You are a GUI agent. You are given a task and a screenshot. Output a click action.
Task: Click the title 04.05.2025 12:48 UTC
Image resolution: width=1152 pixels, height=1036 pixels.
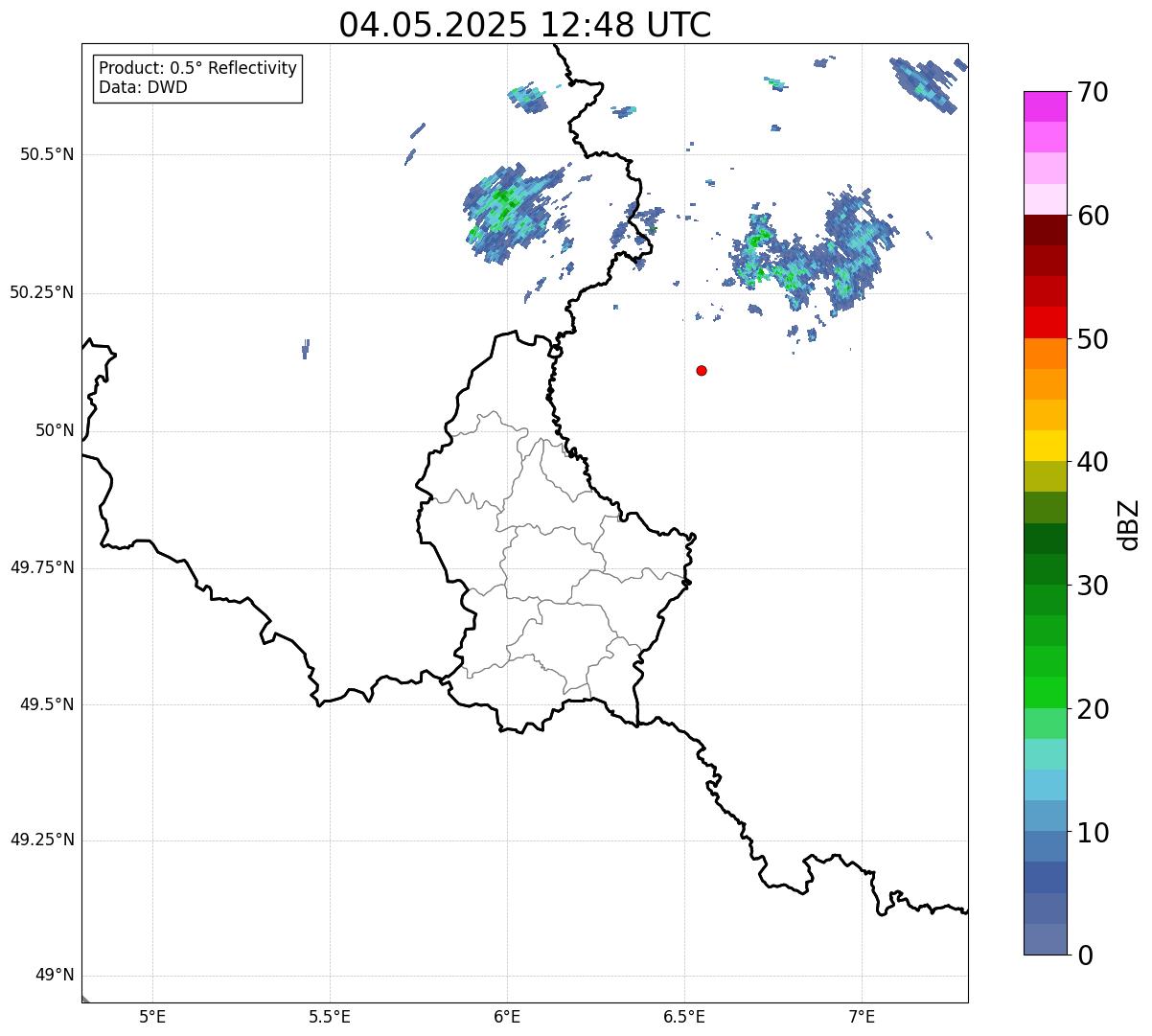coord(525,24)
